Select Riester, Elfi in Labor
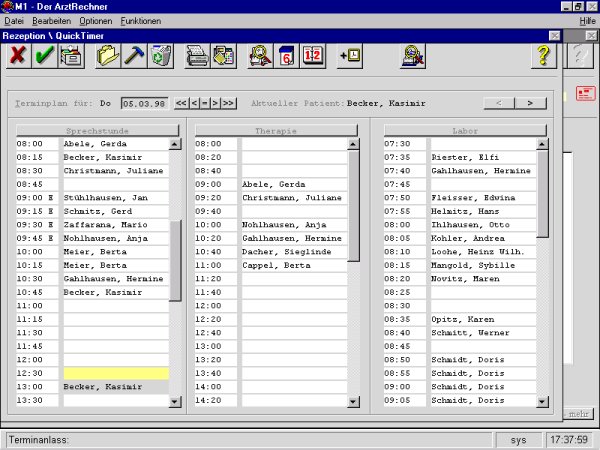 [x=483, y=157]
